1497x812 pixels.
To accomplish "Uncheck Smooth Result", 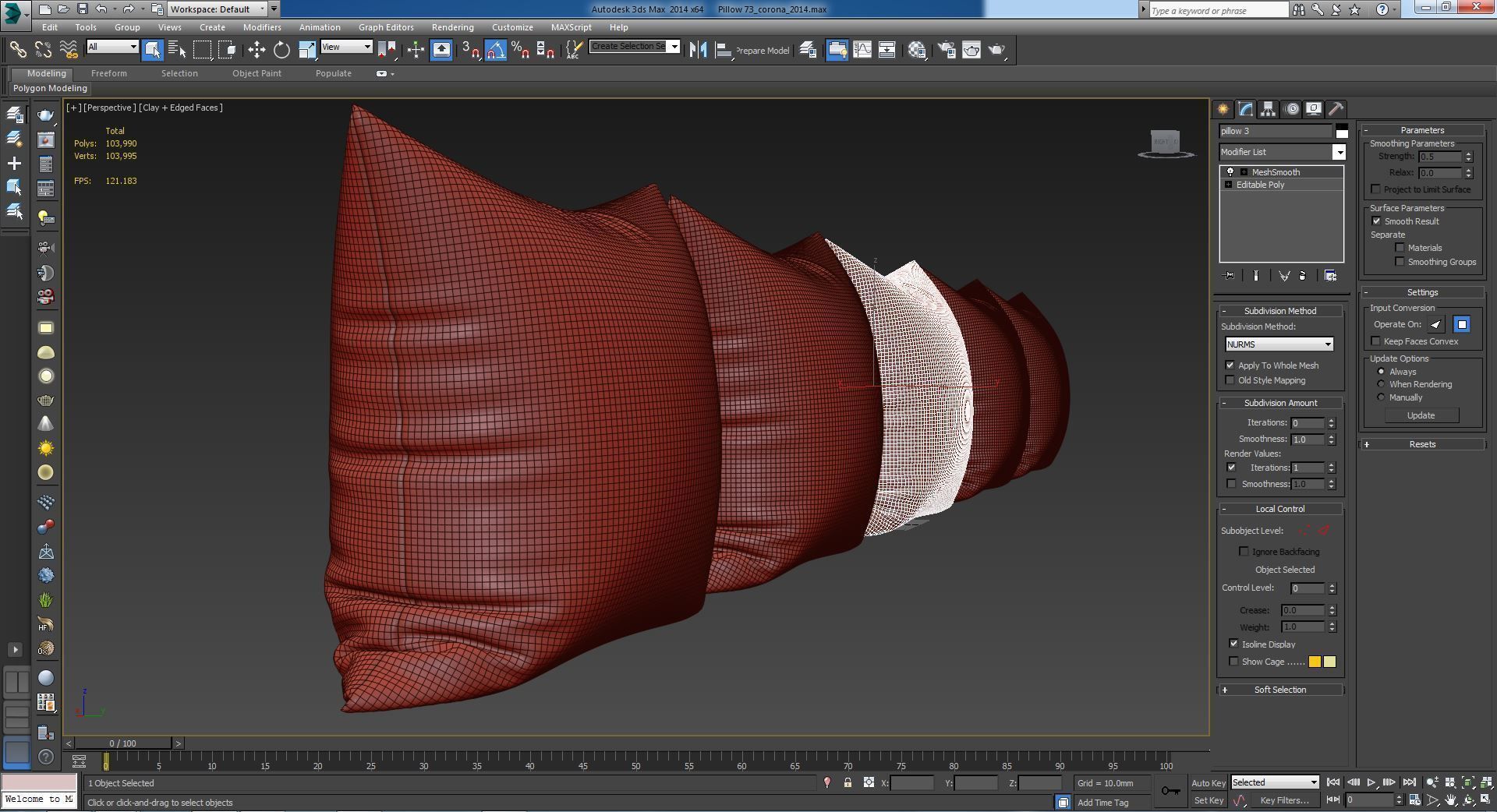I will (1376, 221).
